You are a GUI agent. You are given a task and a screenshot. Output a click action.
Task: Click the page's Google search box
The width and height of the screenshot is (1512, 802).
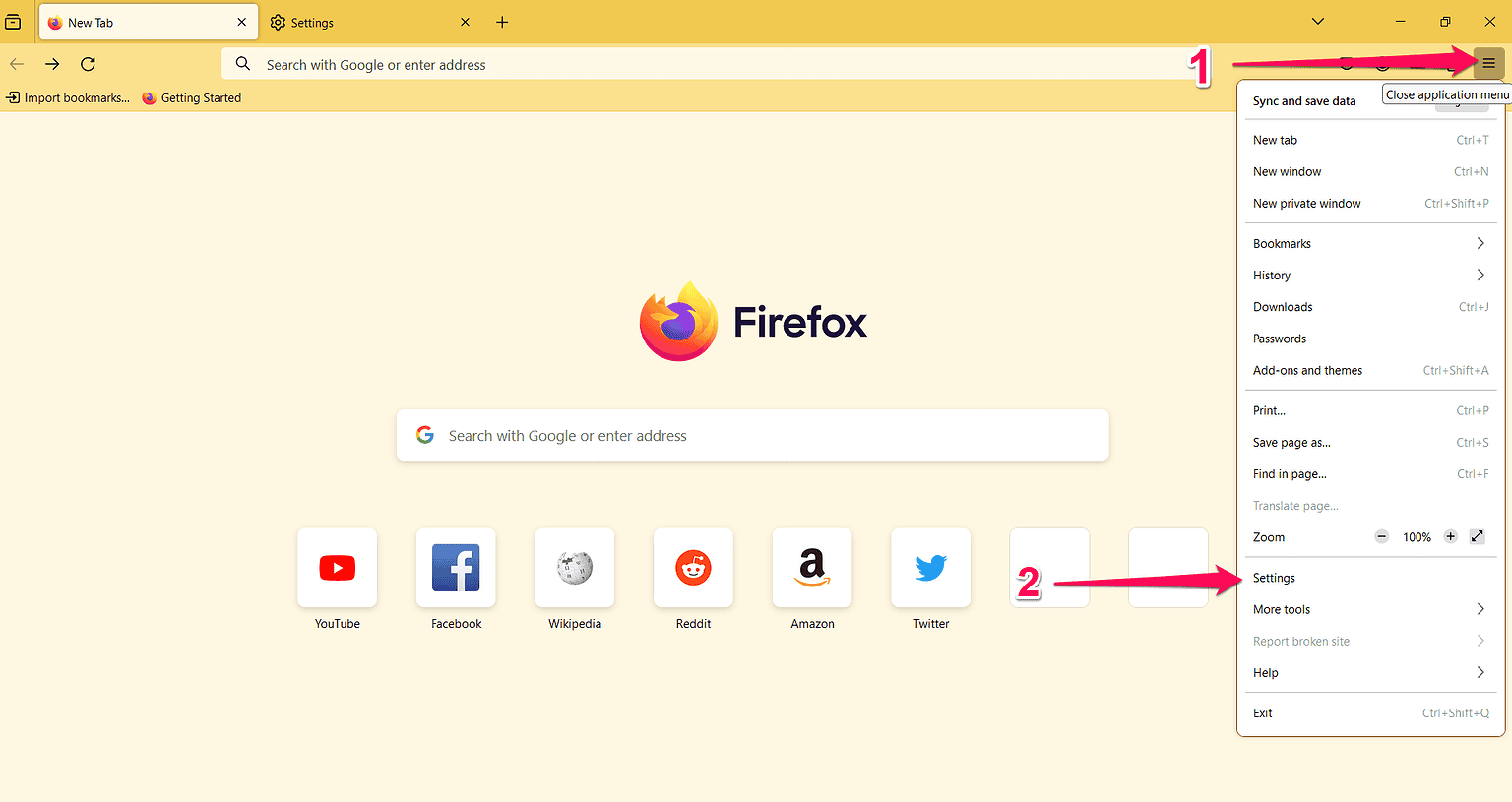click(752, 435)
